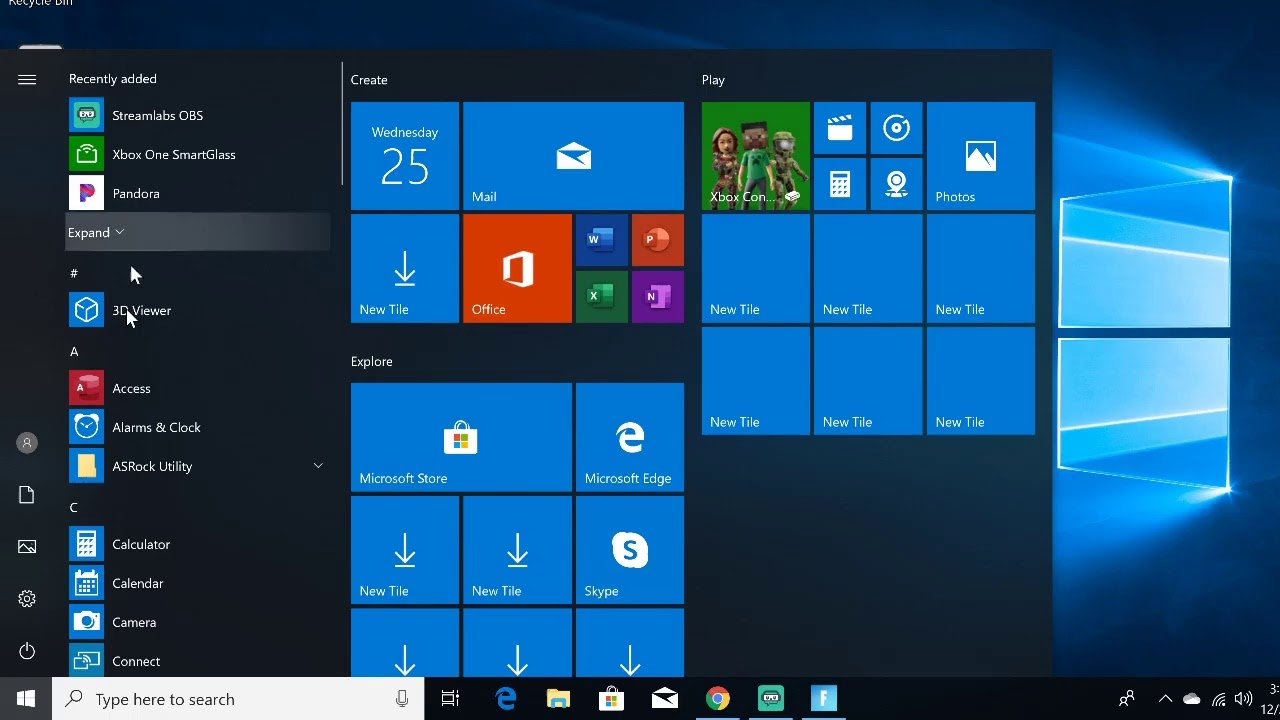
Task: Click the Windows Start button
Action: click(26, 699)
